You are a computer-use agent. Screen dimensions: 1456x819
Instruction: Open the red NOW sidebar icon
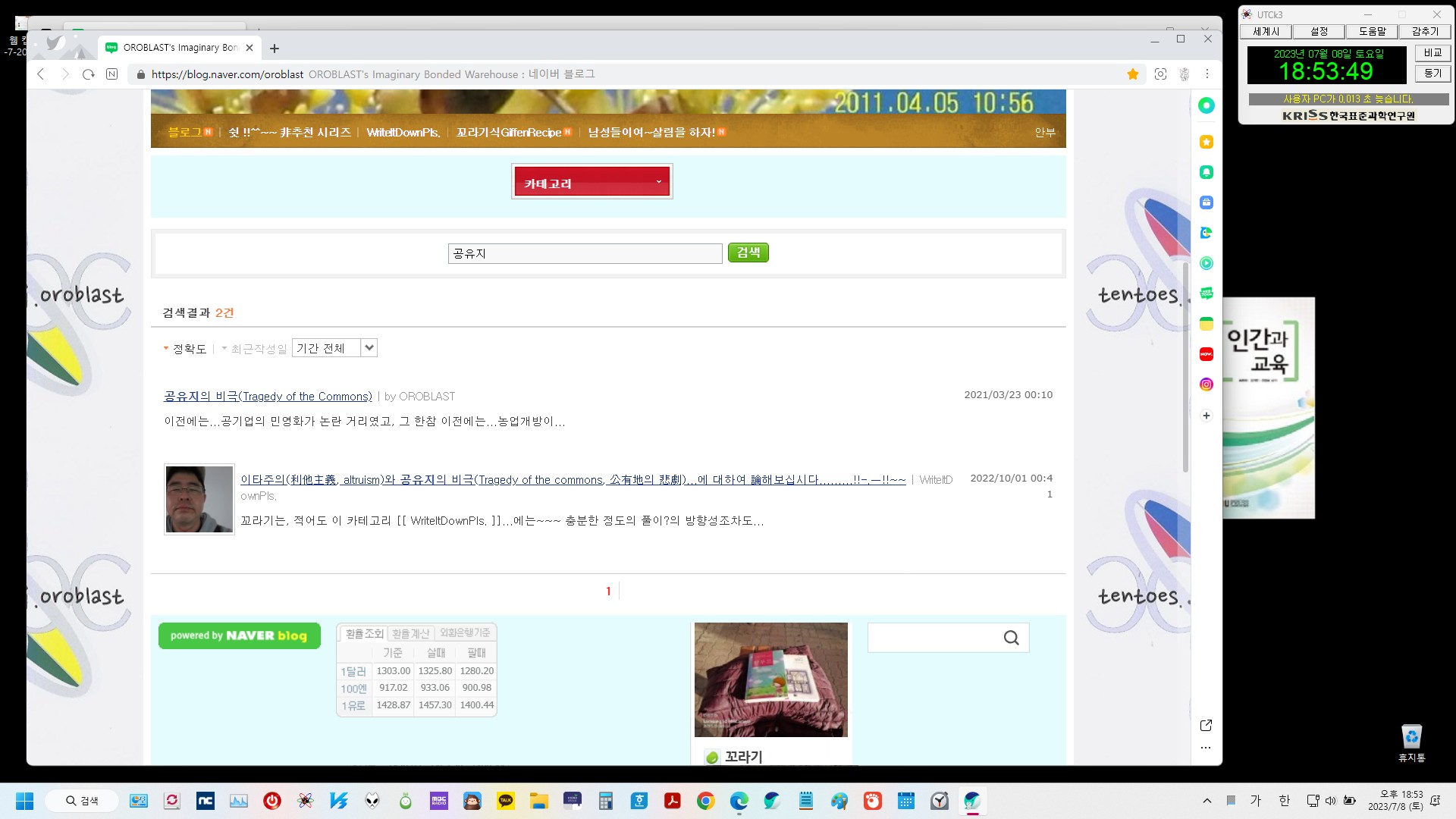[x=1206, y=354]
